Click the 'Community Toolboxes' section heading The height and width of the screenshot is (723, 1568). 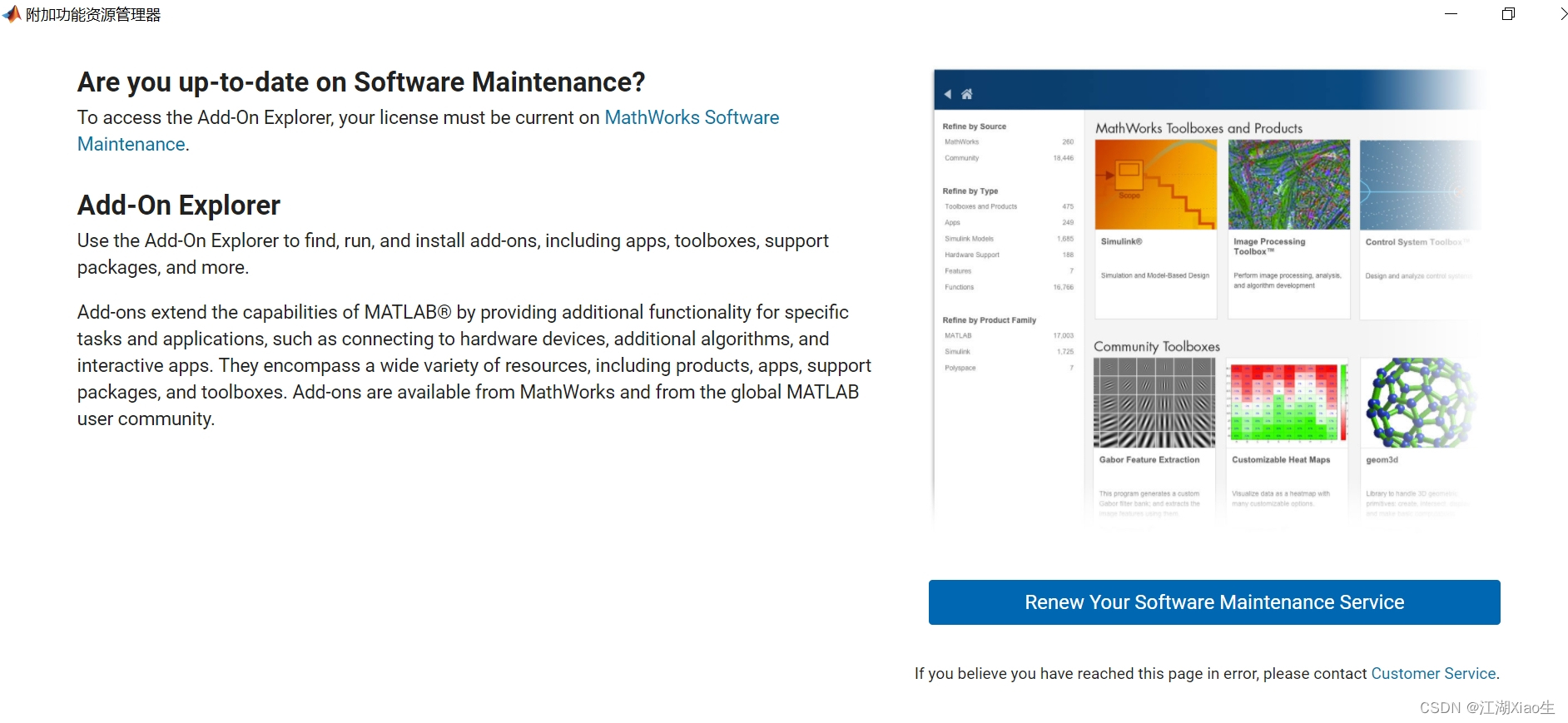coord(1157,346)
